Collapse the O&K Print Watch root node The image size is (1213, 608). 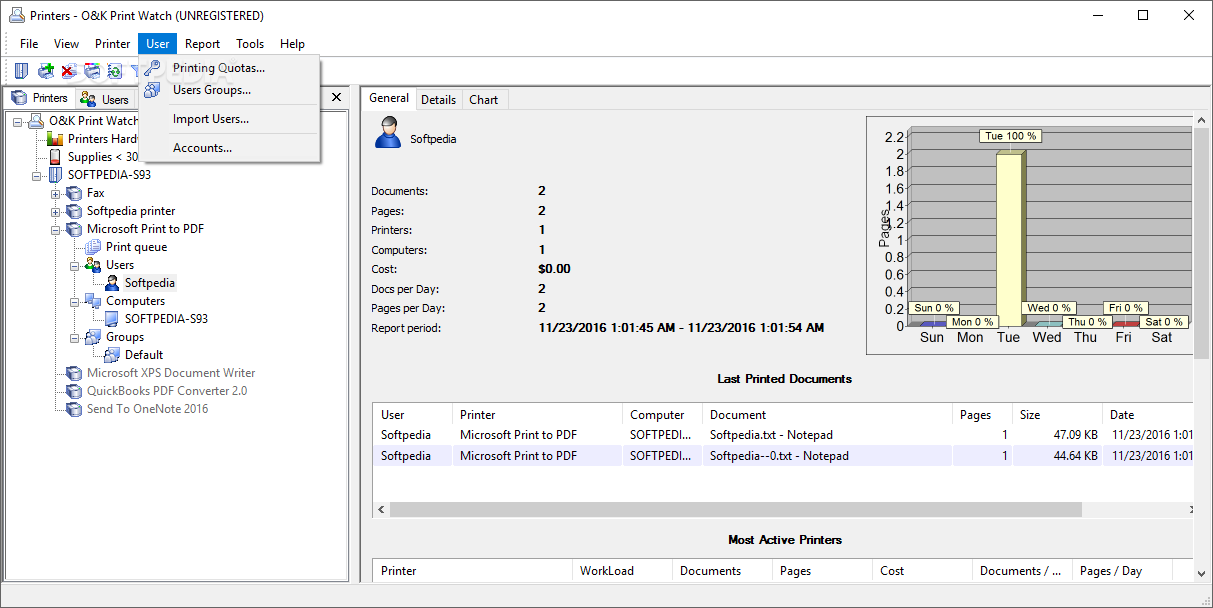tap(18, 121)
